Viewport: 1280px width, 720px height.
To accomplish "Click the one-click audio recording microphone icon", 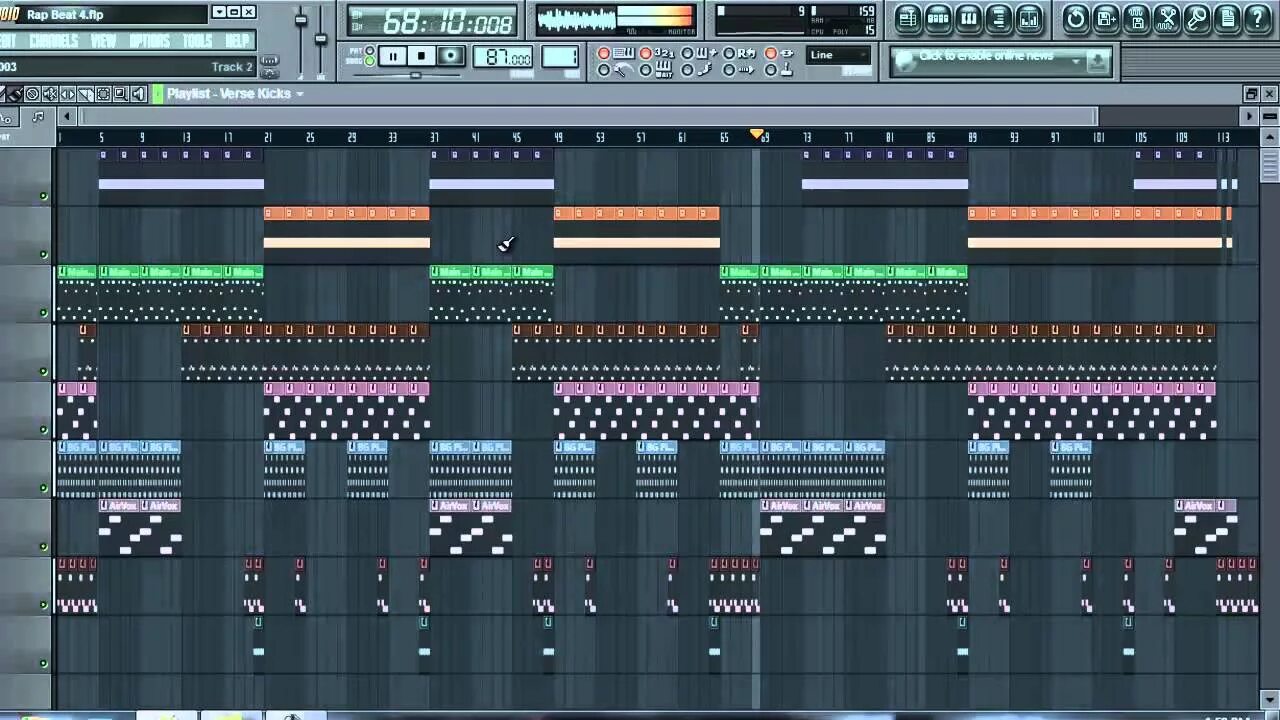I will [1196, 18].
